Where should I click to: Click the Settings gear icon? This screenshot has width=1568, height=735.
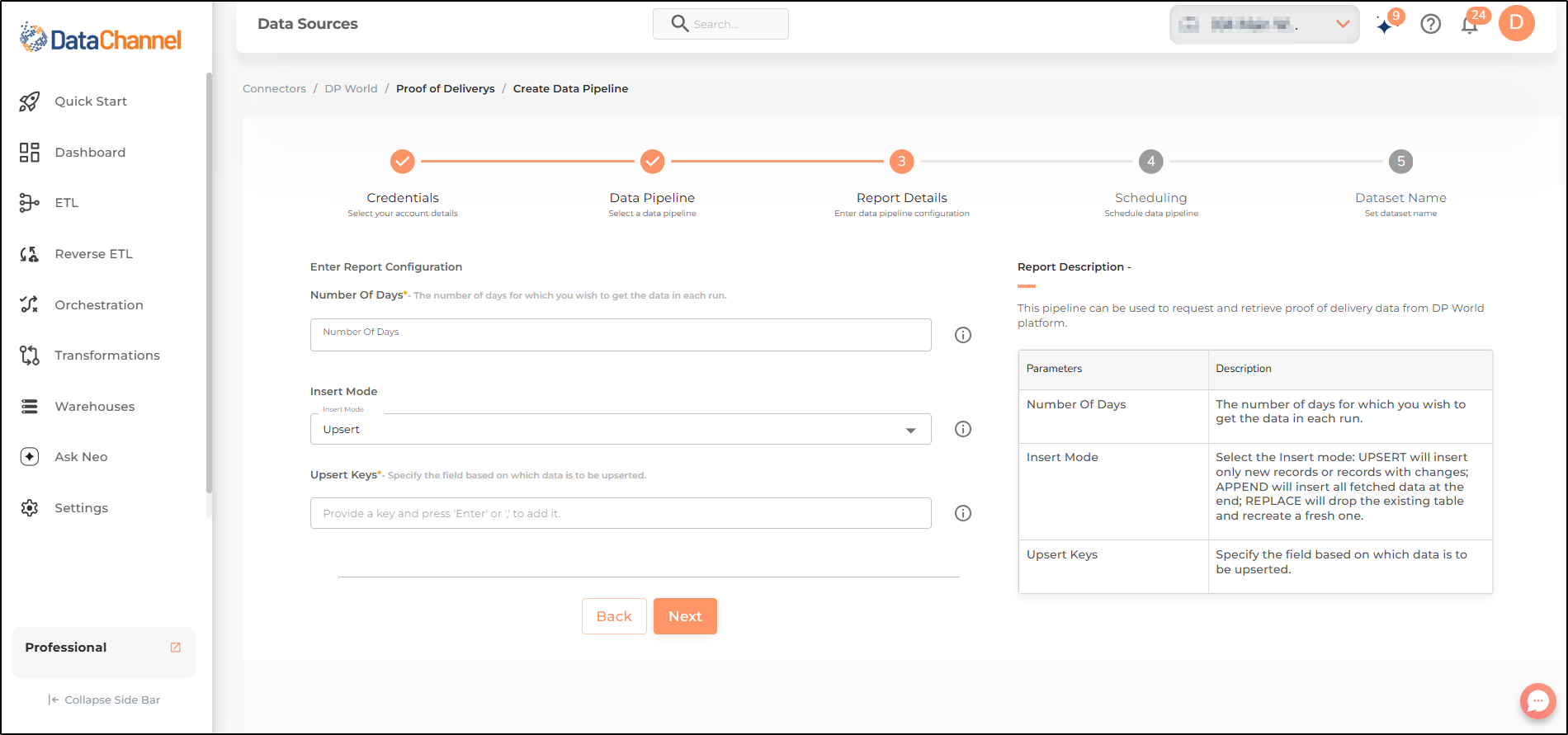tap(30, 508)
